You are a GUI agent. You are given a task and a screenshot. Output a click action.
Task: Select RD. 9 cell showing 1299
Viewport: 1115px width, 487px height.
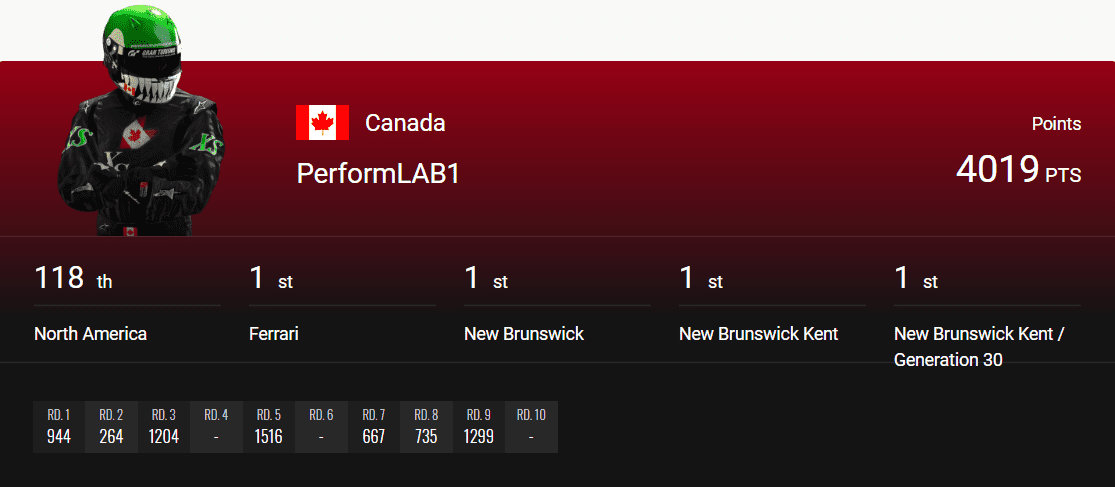pyautogui.click(x=479, y=427)
